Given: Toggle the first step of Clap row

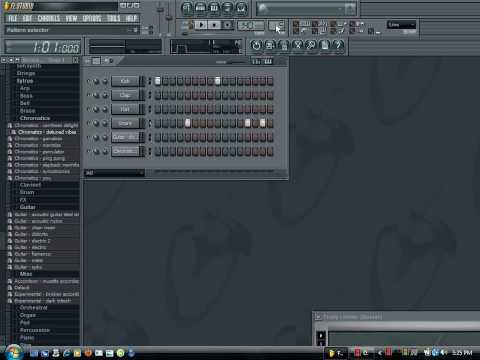Looking at the screenshot, I should click(x=158, y=95).
